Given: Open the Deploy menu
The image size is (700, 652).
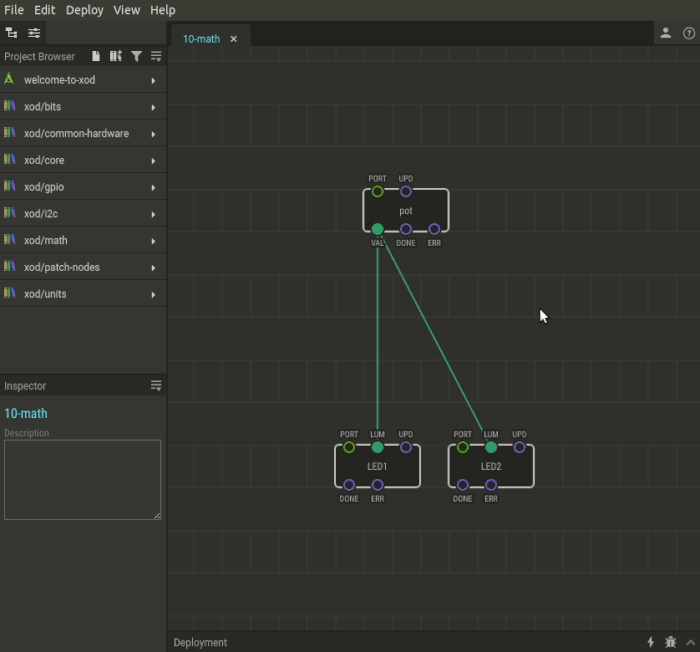Looking at the screenshot, I should pyautogui.click(x=85, y=10).
